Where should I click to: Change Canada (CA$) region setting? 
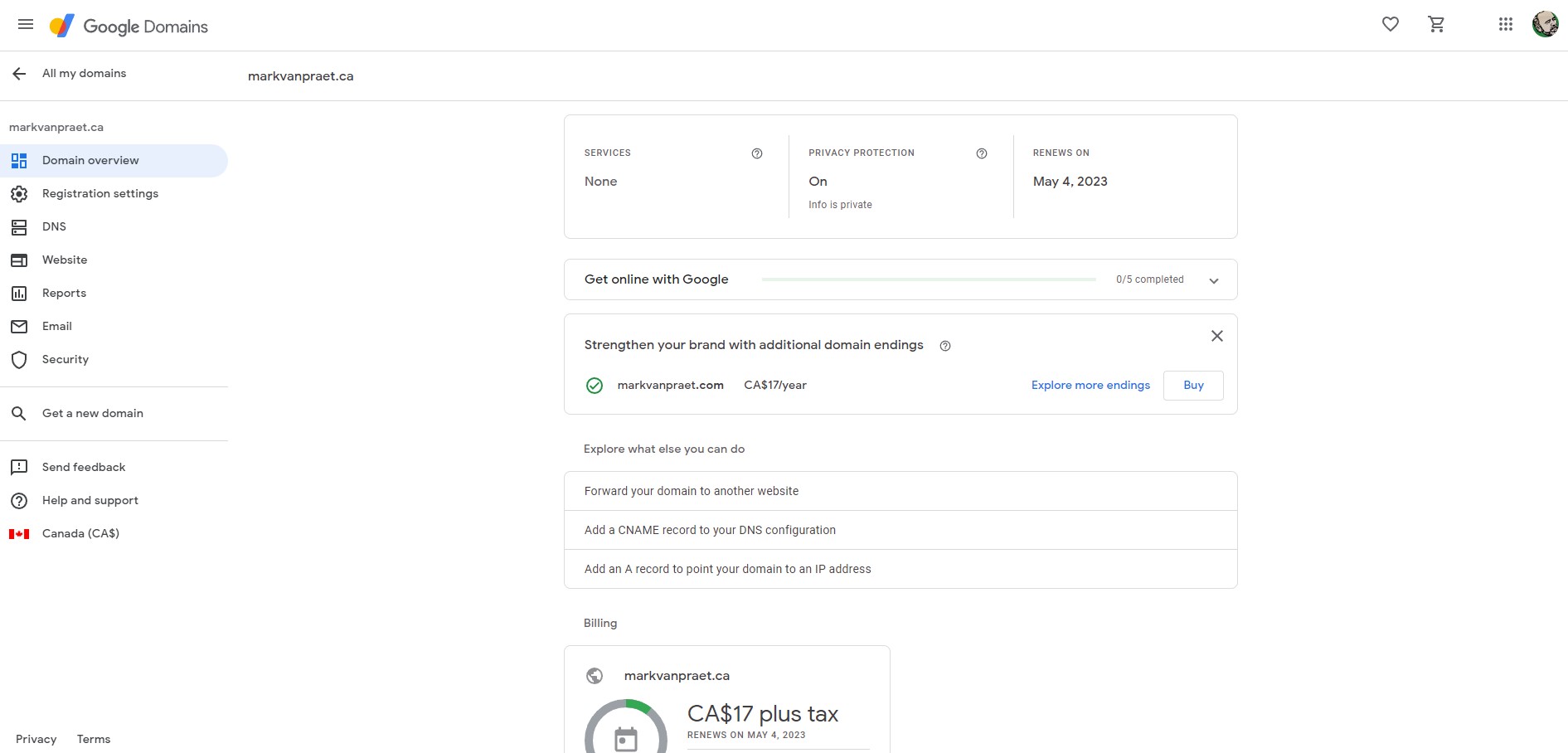(80, 533)
